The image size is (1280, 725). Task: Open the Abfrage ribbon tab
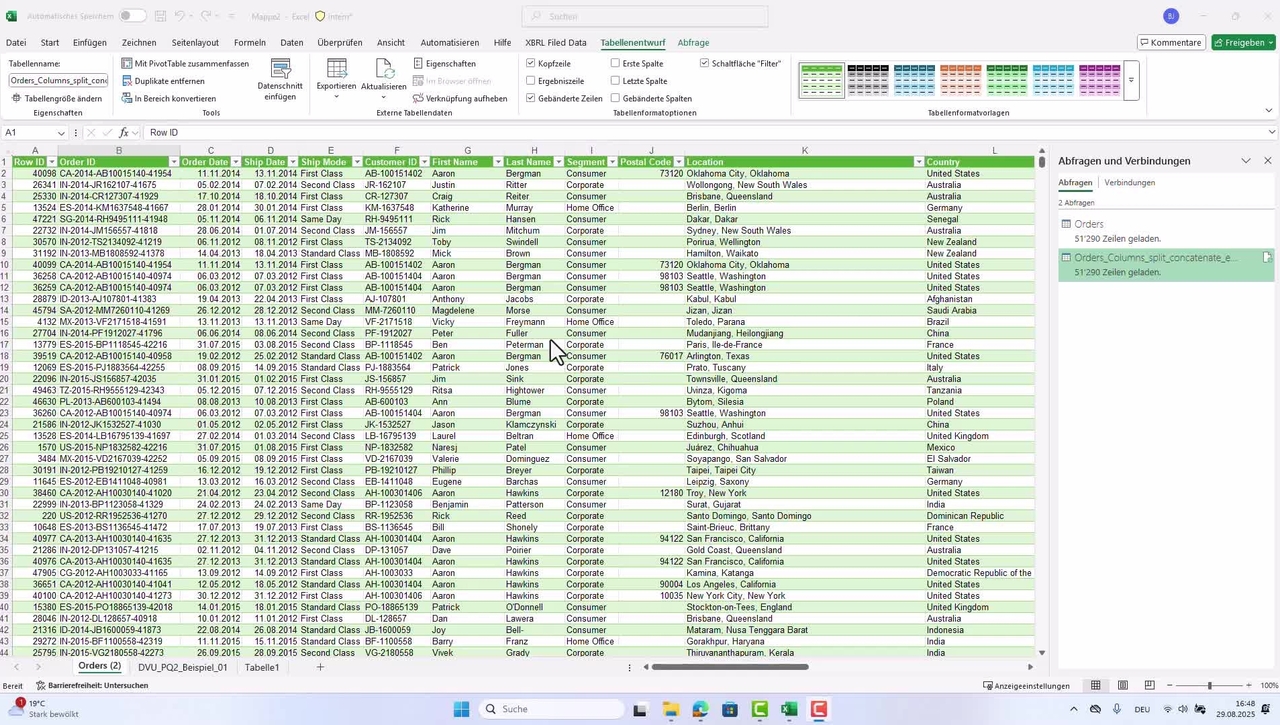coord(693,43)
